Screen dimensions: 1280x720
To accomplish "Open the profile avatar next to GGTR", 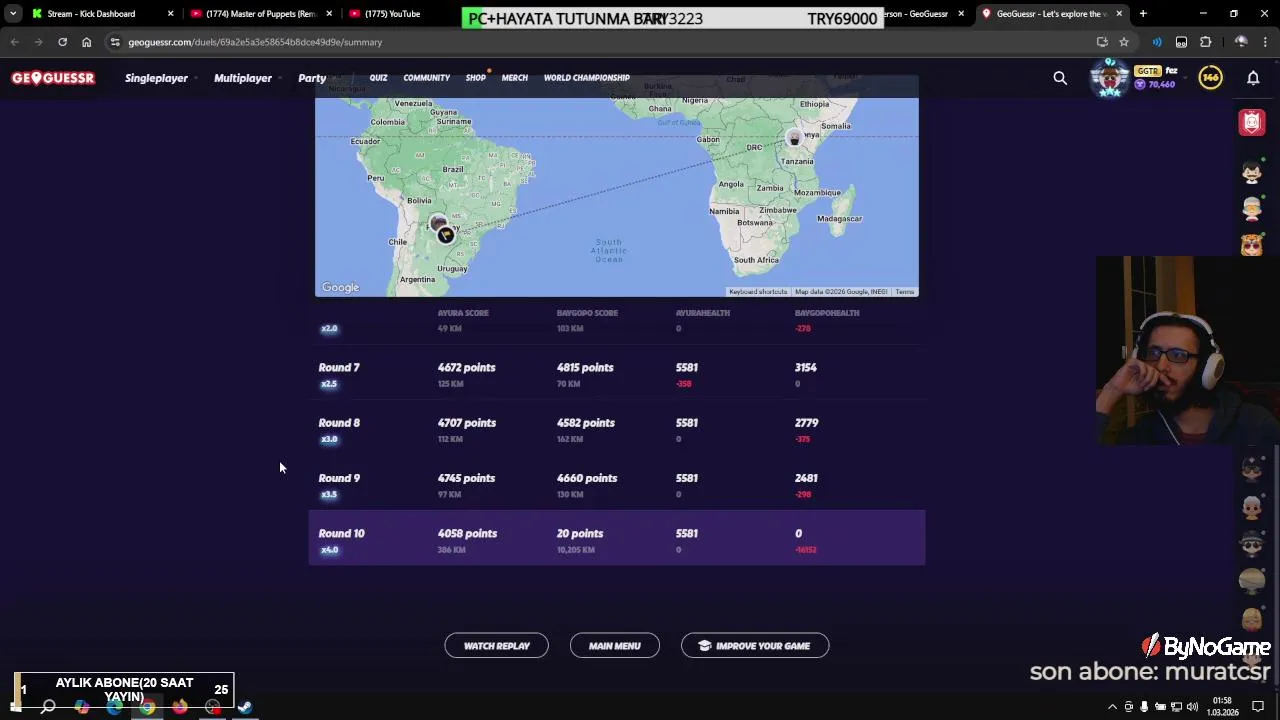I will tap(1110, 78).
